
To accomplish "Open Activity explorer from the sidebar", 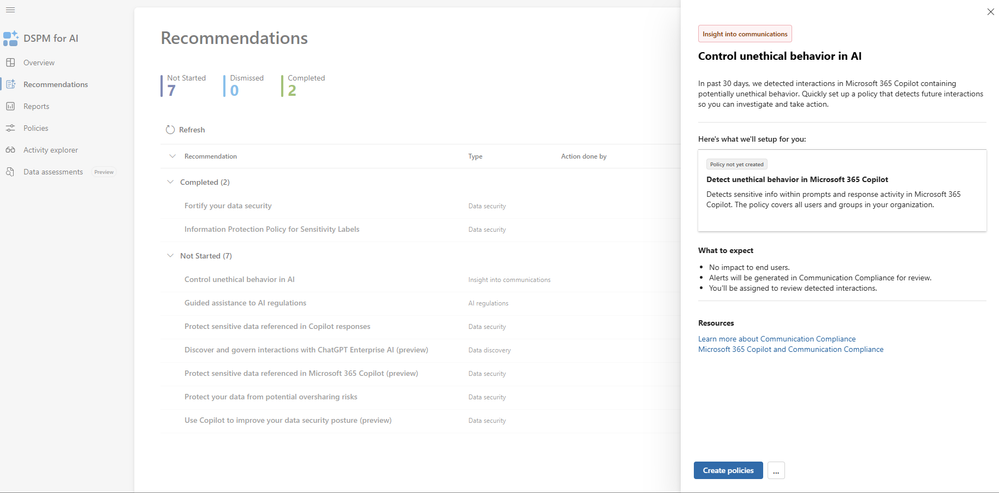I will click(x=50, y=150).
